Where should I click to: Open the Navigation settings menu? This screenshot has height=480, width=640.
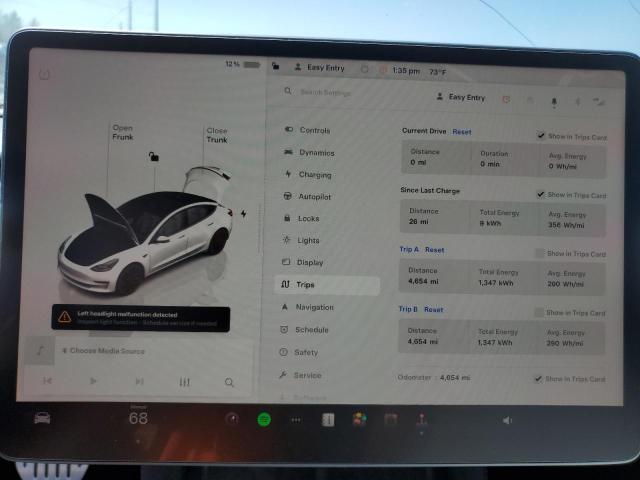pyautogui.click(x=308, y=307)
